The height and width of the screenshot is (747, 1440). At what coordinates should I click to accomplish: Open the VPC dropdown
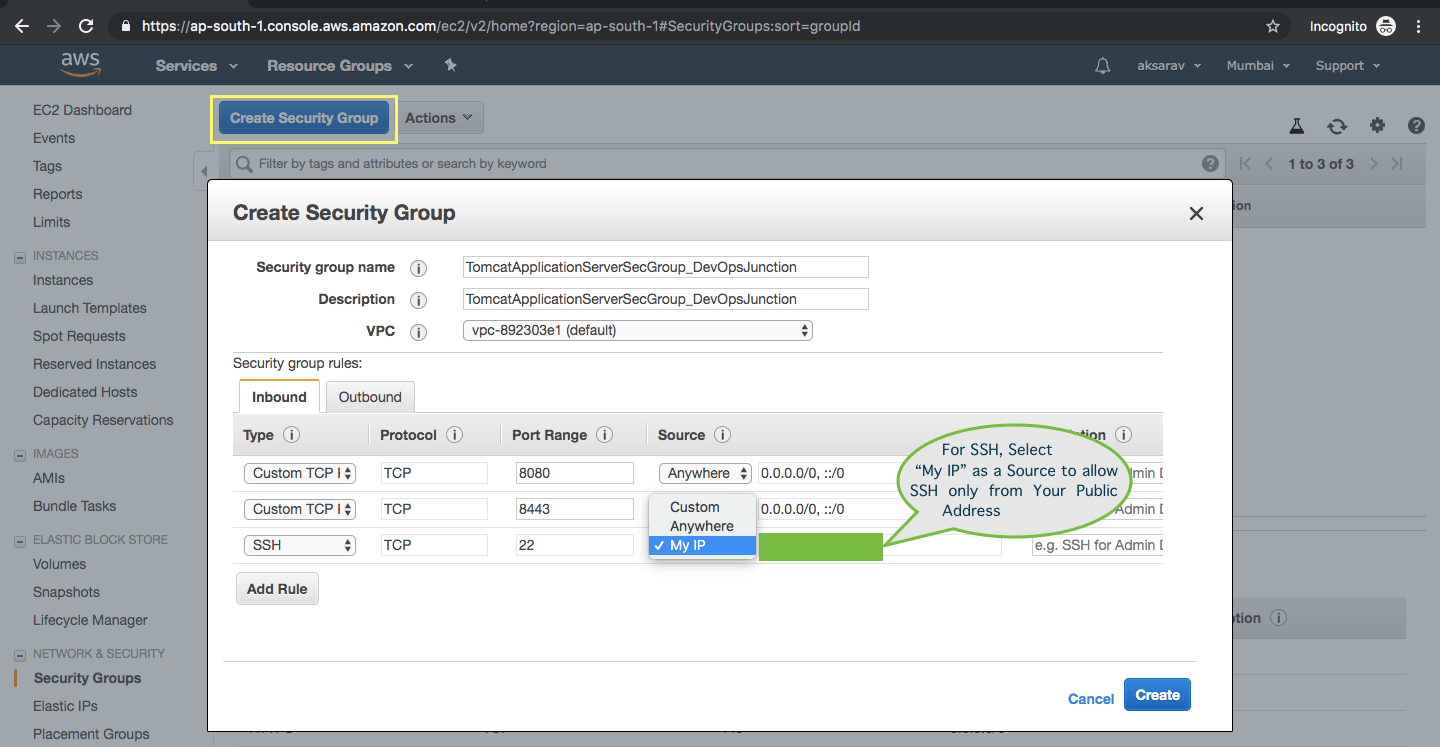(x=638, y=330)
